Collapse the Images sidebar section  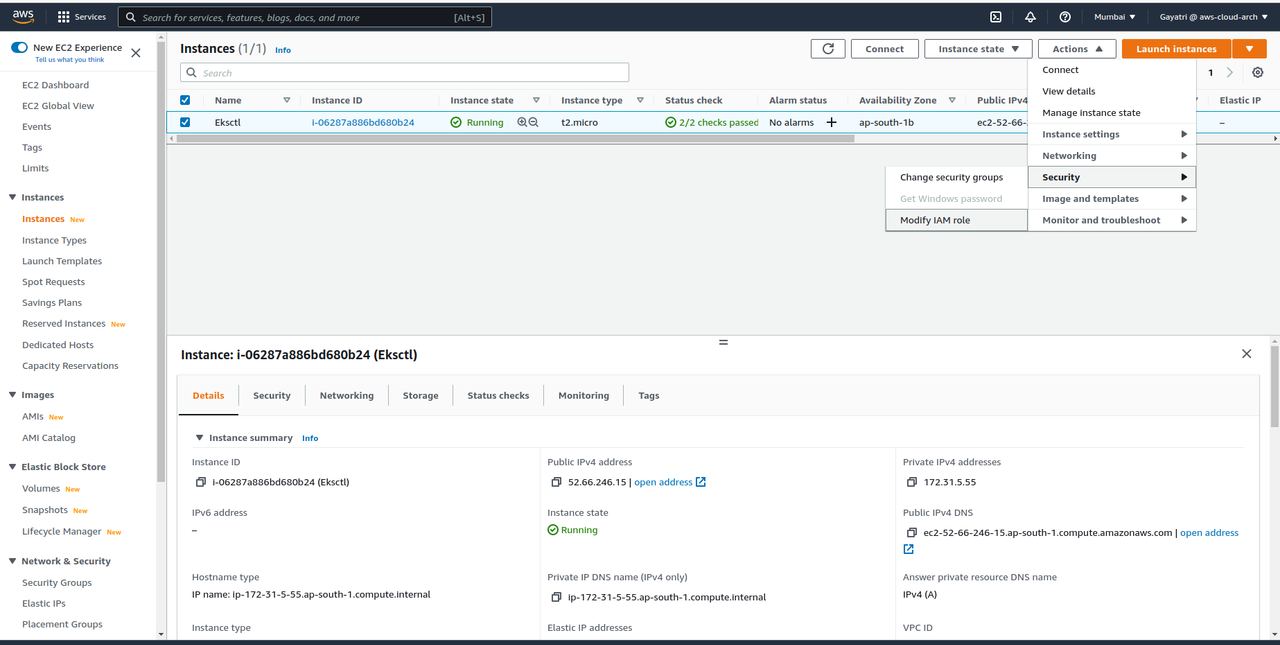pos(12,395)
